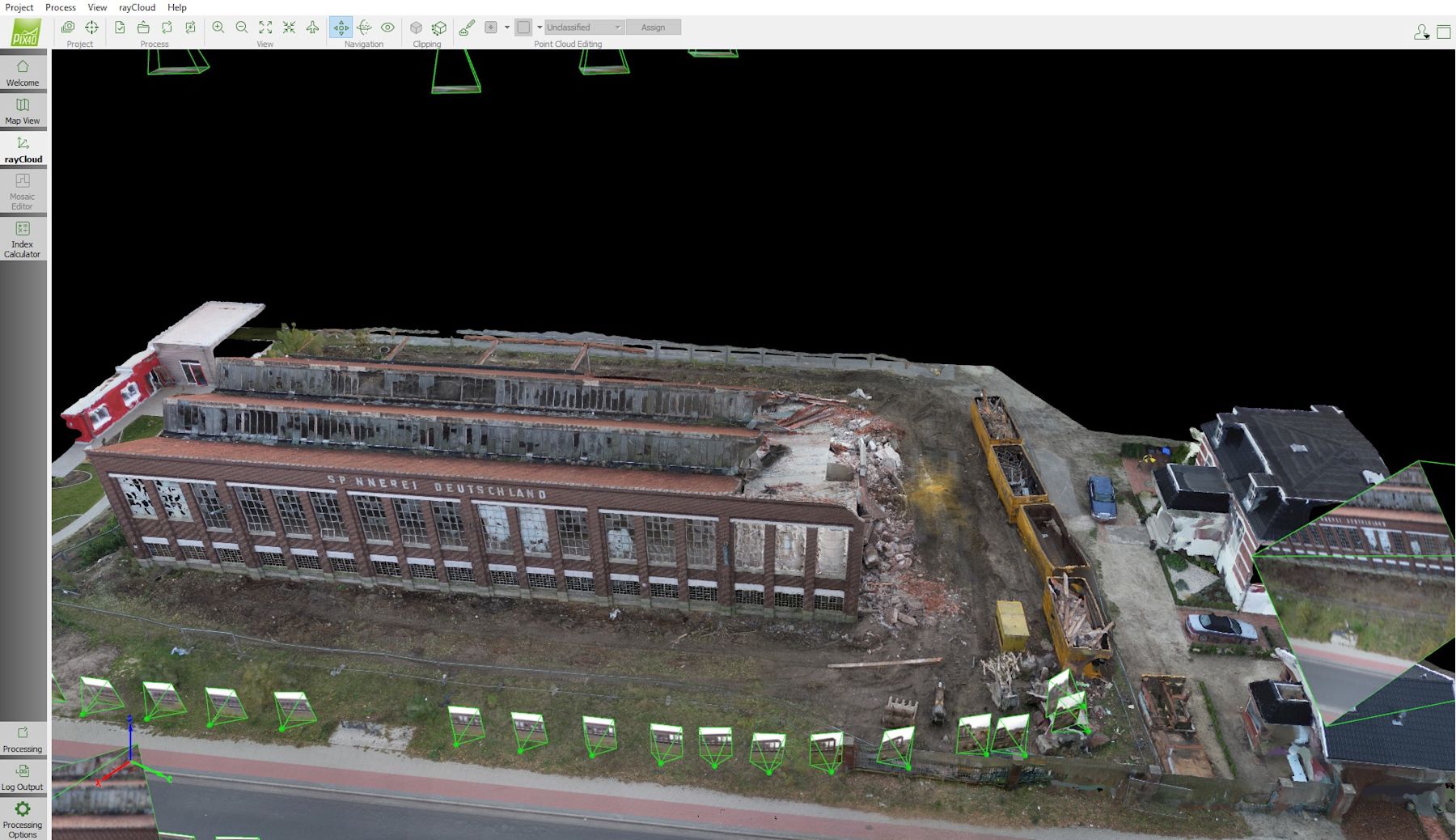The height and width of the screenshot is (840, 1456).
Task: Enable the second Clipping icon
Action: point(439,27)
